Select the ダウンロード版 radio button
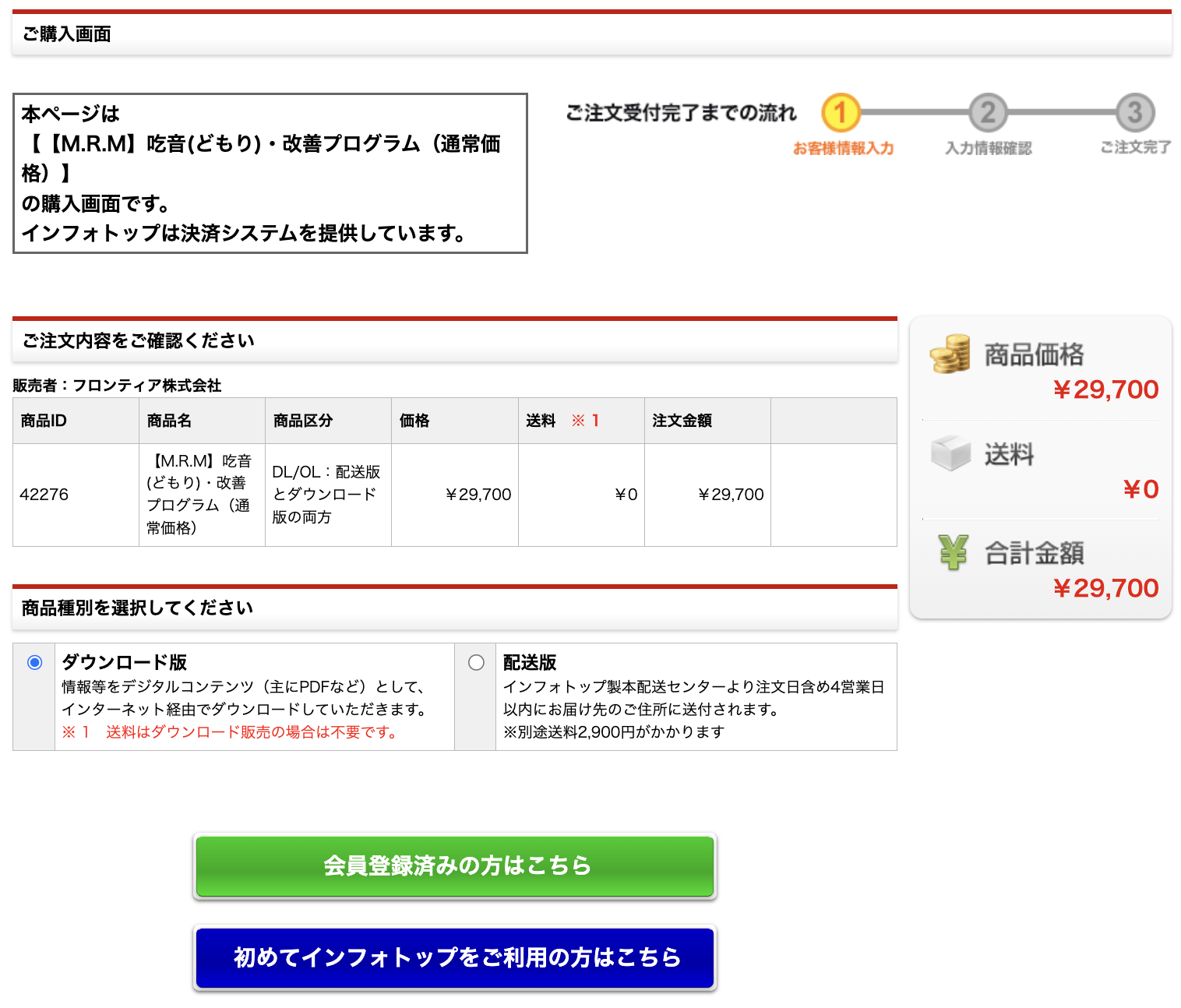 tap(34, 662)
